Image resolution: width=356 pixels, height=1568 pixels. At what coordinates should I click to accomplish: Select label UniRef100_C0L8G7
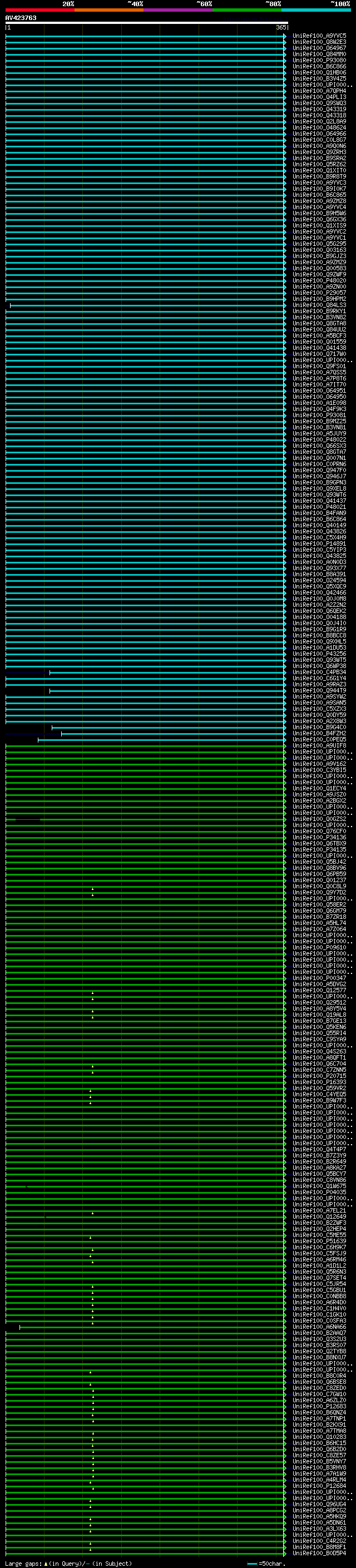click(319, 140)
